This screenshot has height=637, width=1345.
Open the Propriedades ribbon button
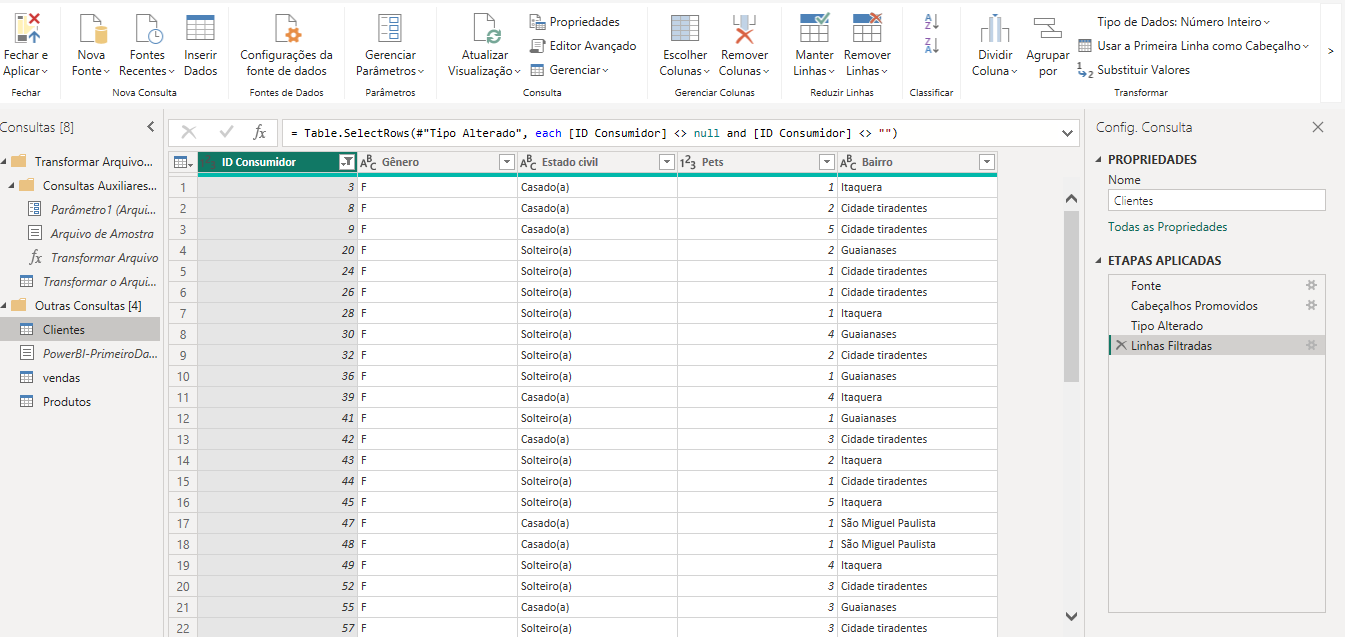tap(575, 21)
